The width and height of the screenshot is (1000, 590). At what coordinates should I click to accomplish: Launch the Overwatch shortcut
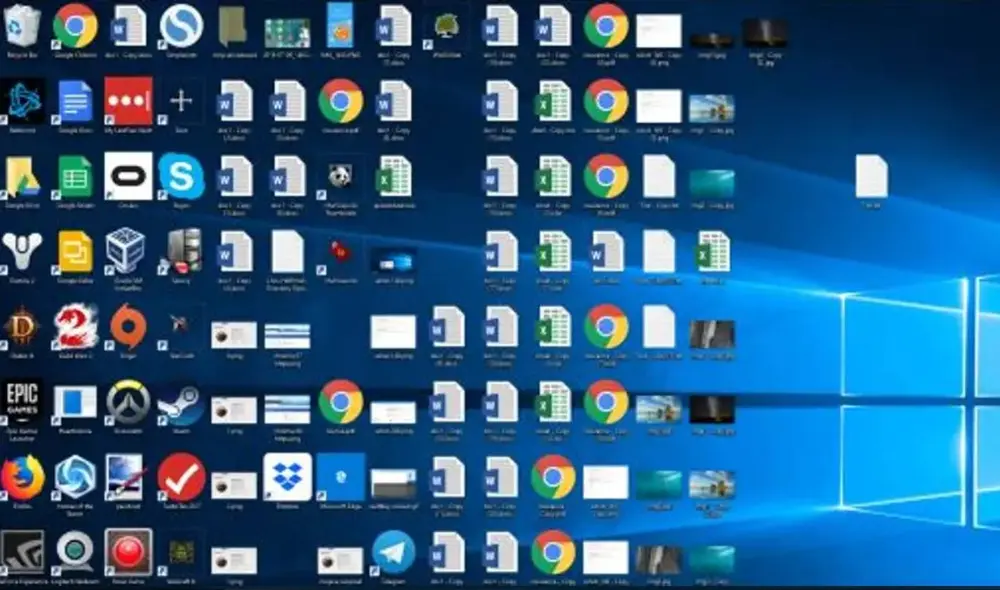(128, 401)
